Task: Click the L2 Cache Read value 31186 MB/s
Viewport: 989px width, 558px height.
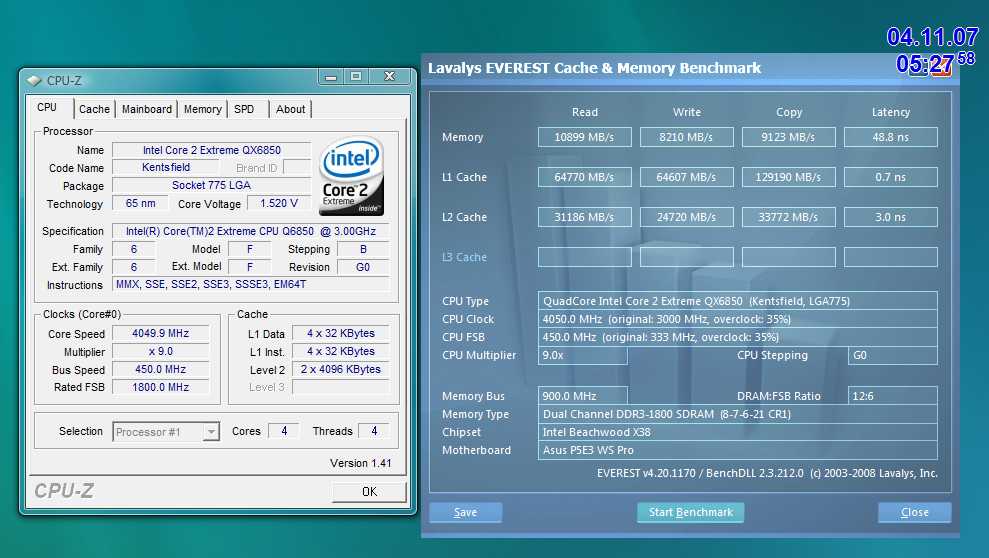Action: point(584,217)
